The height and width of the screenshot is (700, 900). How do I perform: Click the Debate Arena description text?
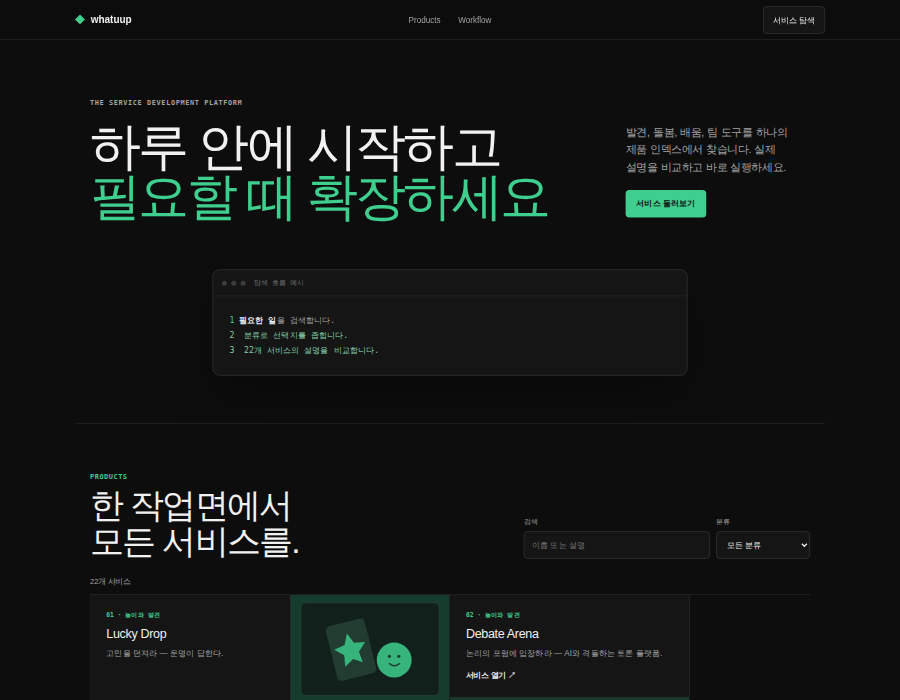pos(564,654)
